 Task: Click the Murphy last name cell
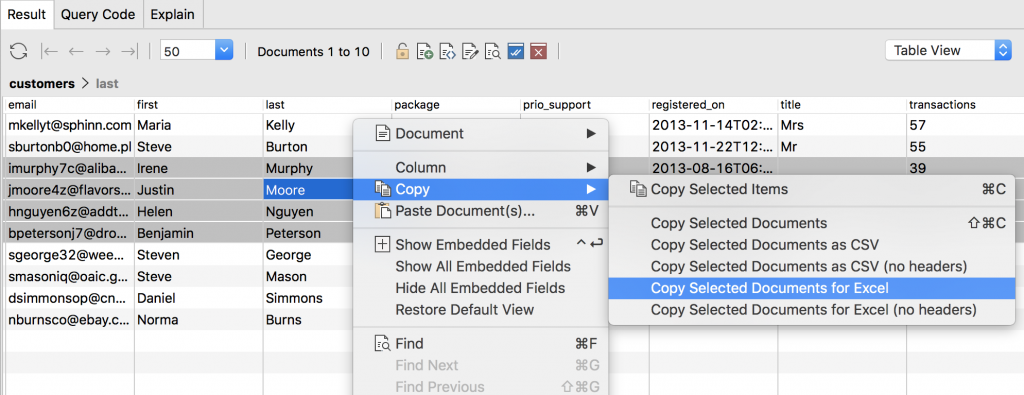(x=308, y=168)
